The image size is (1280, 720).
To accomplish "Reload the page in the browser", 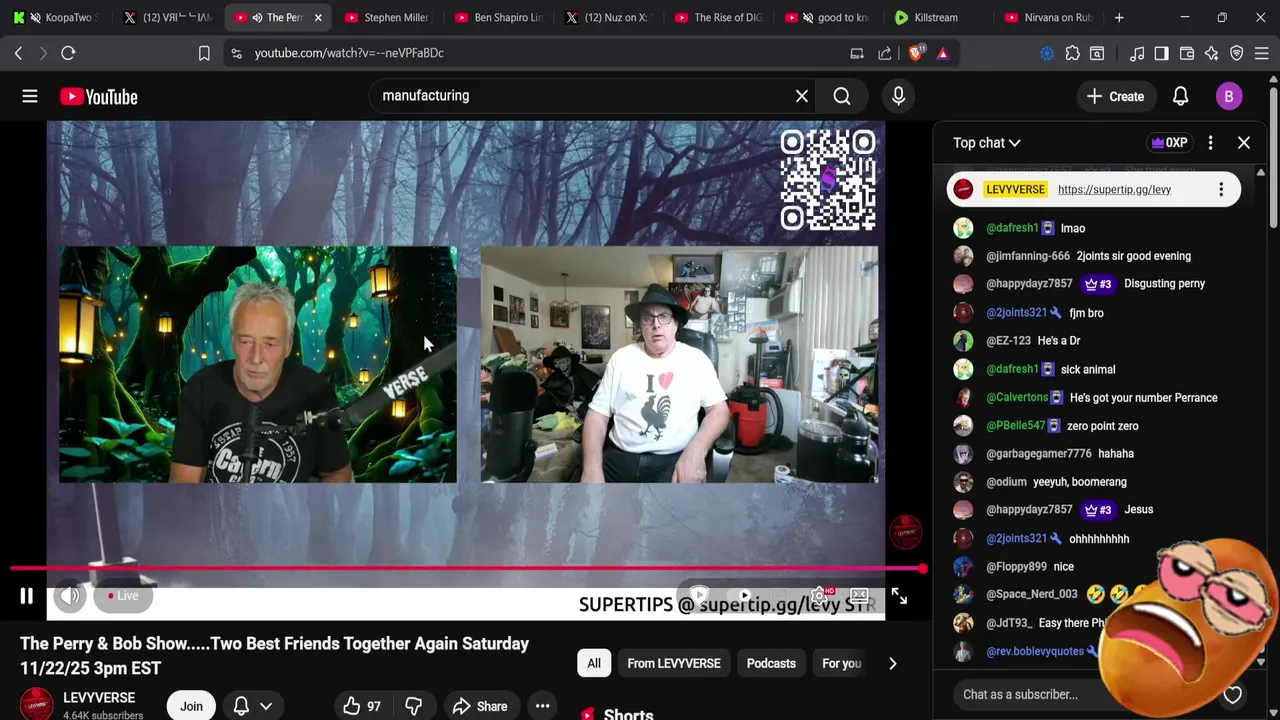I will point(68,53).
